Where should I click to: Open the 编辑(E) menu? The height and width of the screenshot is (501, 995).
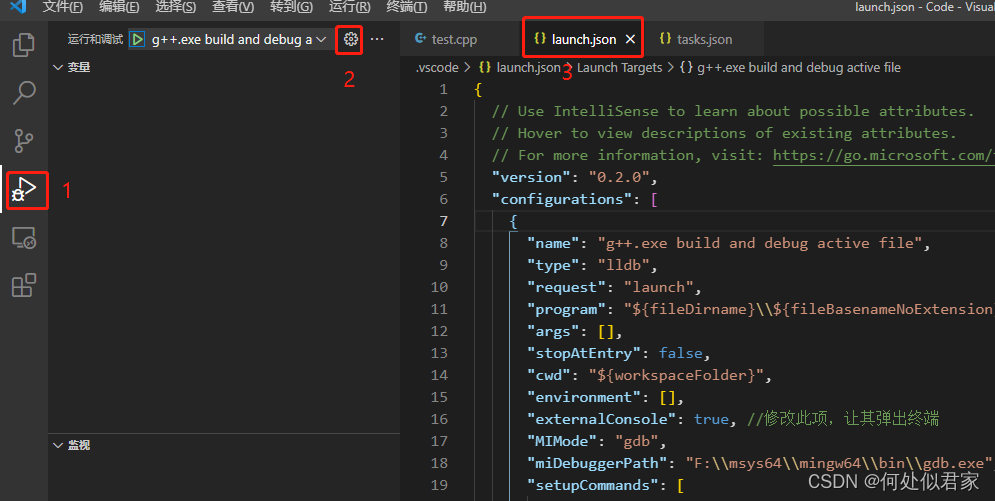click(x=119, y=7)
